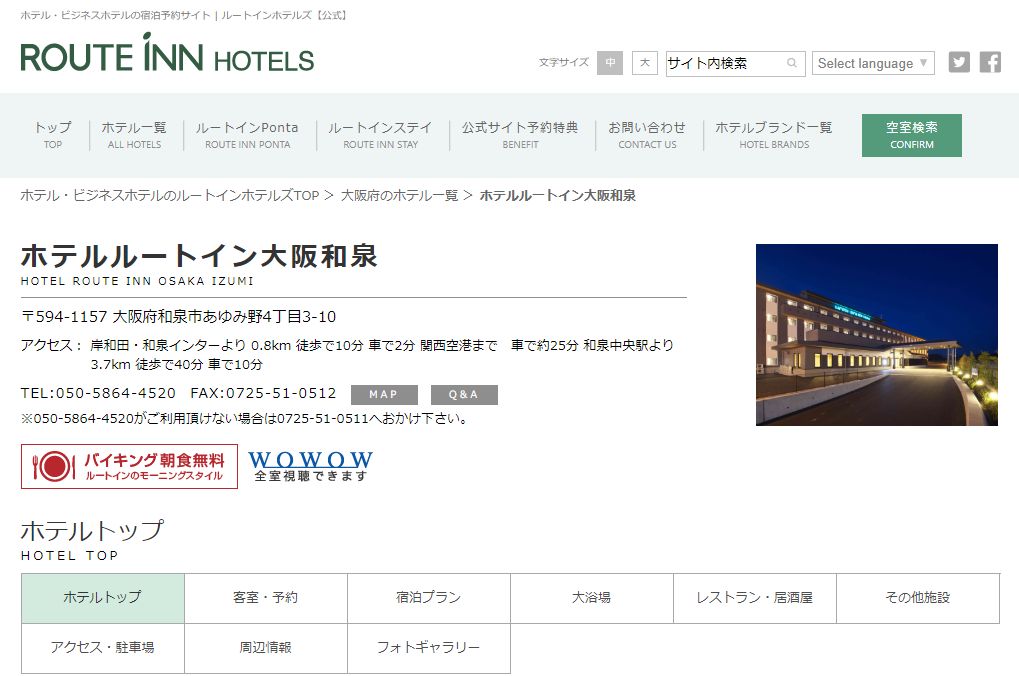Select the レストラン・居酒屋 tab
Screen dimensions: 1019x676
(755, 598)
